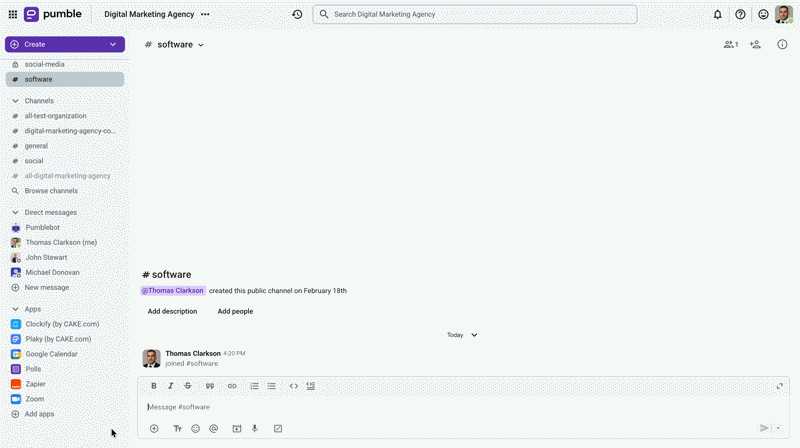Click the Add description button
The height and width of the screenshot is (448, 800).
[172, 311]
